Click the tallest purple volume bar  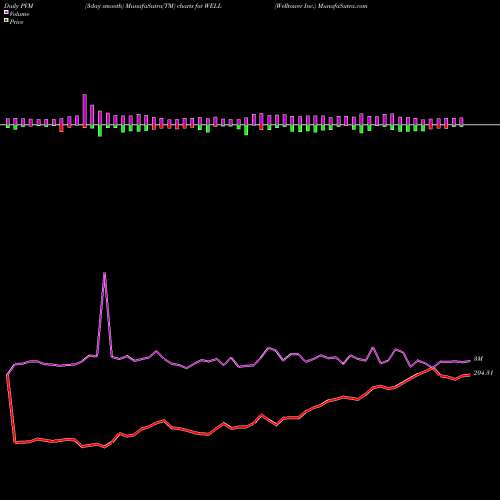pos(85,110)
